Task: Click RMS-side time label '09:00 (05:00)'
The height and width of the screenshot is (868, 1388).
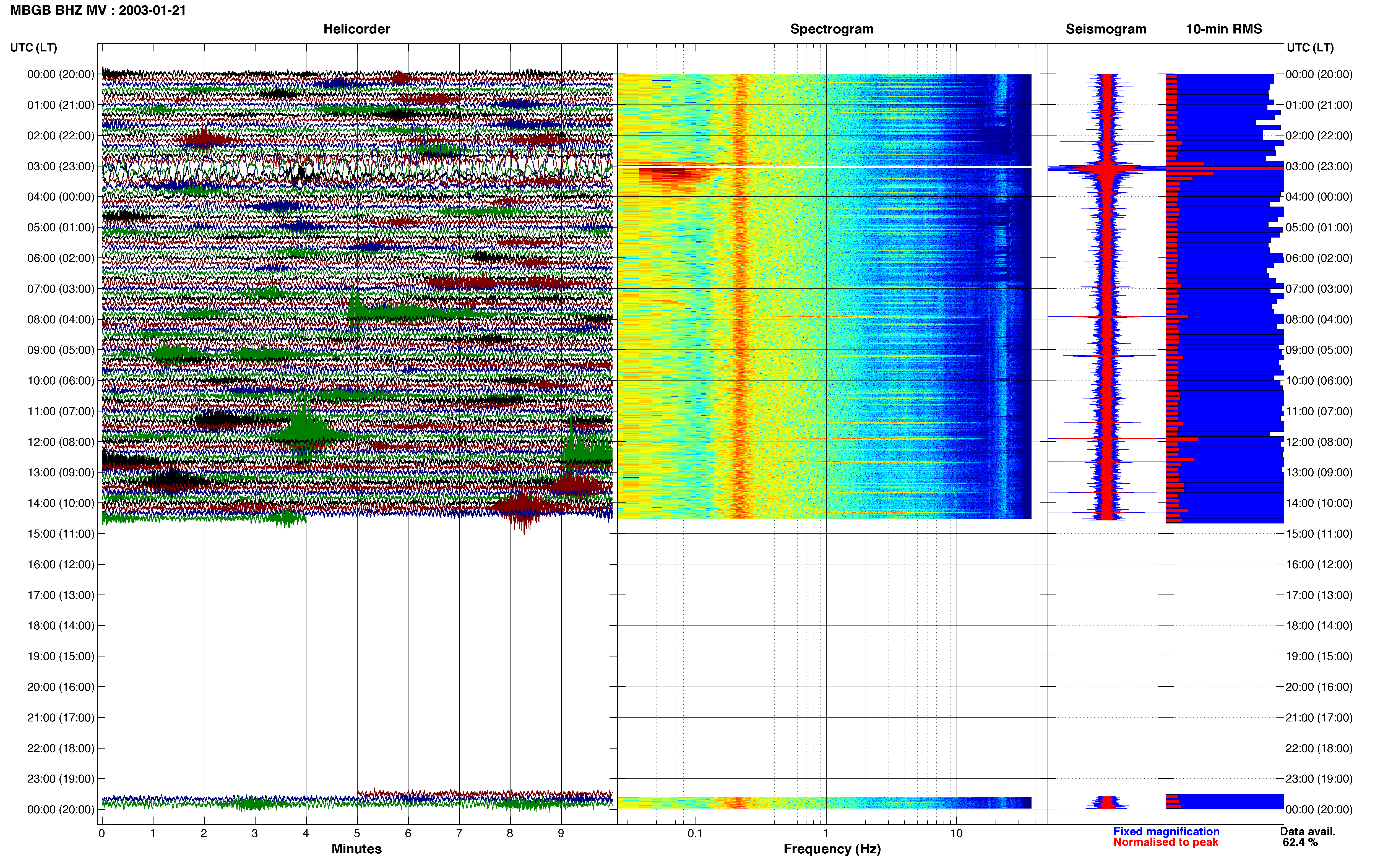Action: point(1319,350)
